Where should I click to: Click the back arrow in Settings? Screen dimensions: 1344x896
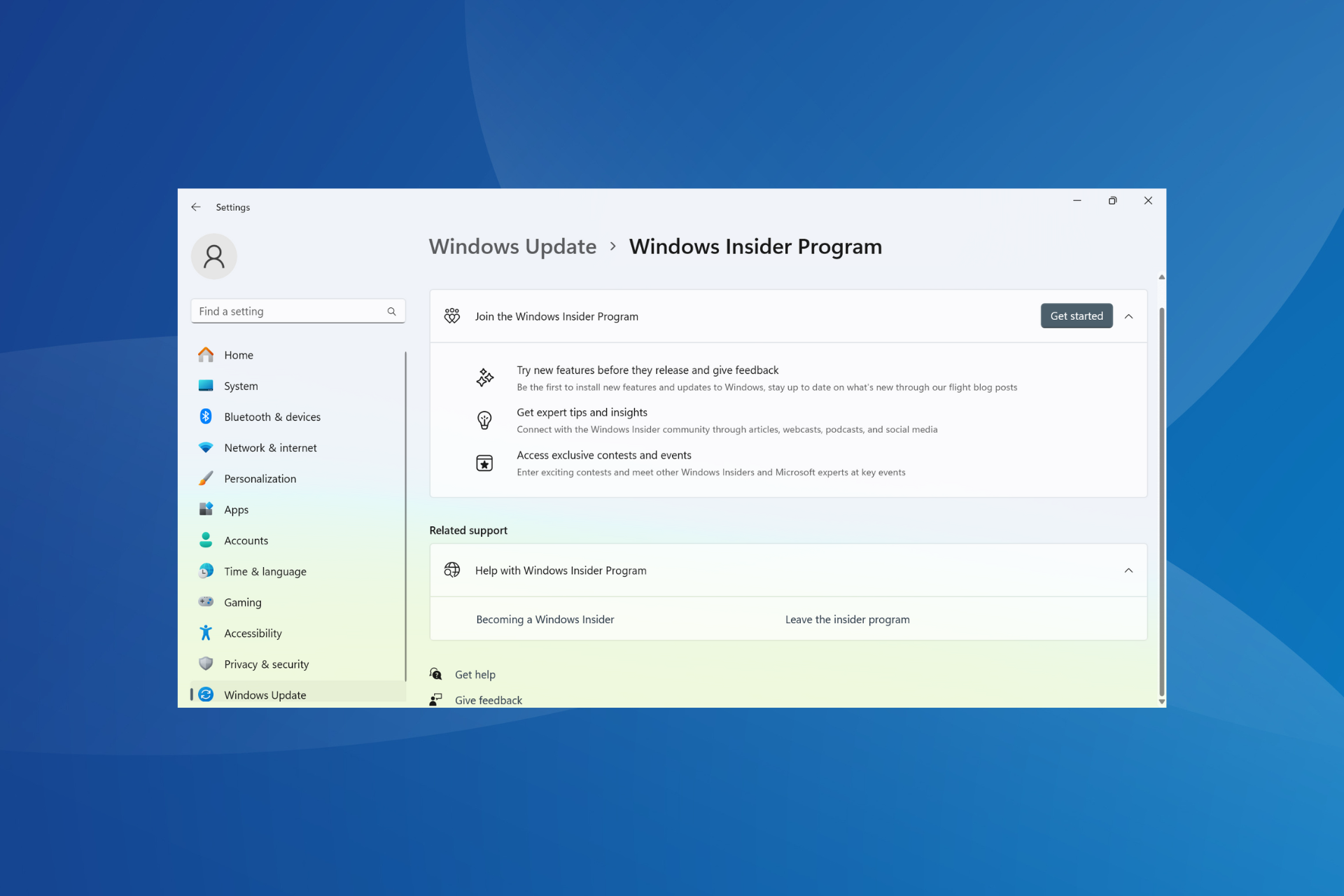click(x=196, y=207)
